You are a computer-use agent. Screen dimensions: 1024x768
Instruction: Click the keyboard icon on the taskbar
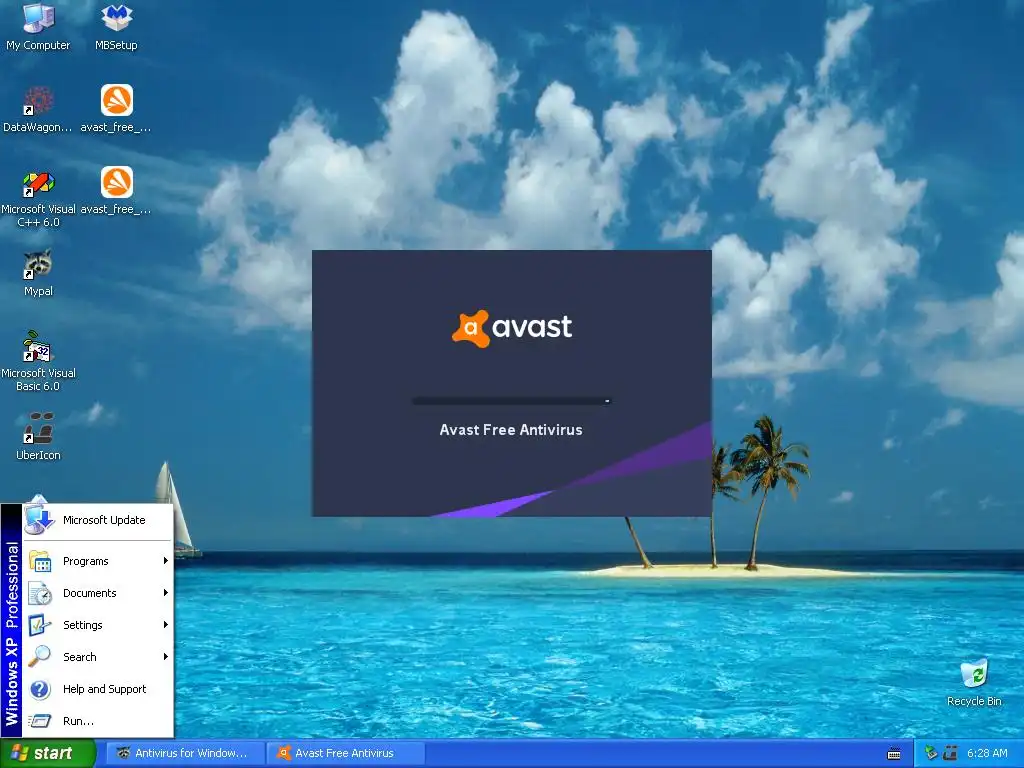[x=894, y=754]
